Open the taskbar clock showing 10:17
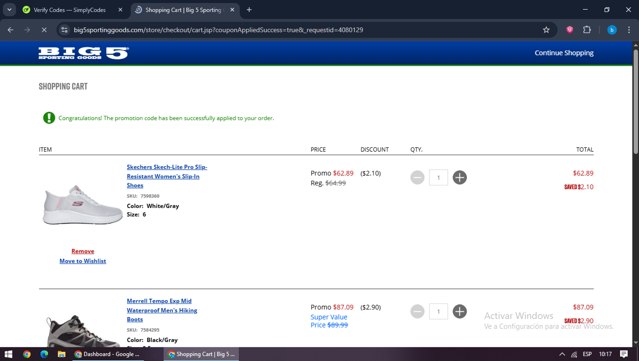 [x=605, y=354]
